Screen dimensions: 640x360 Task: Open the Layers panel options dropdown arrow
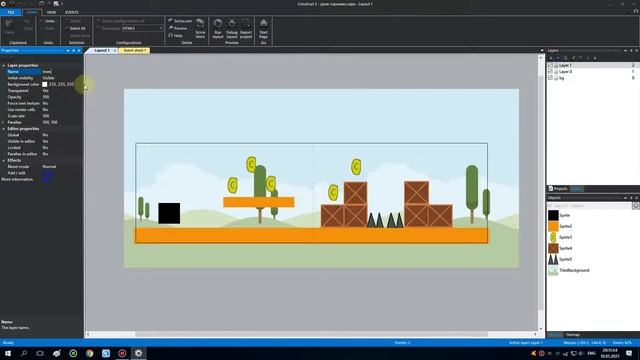[625, 51]
